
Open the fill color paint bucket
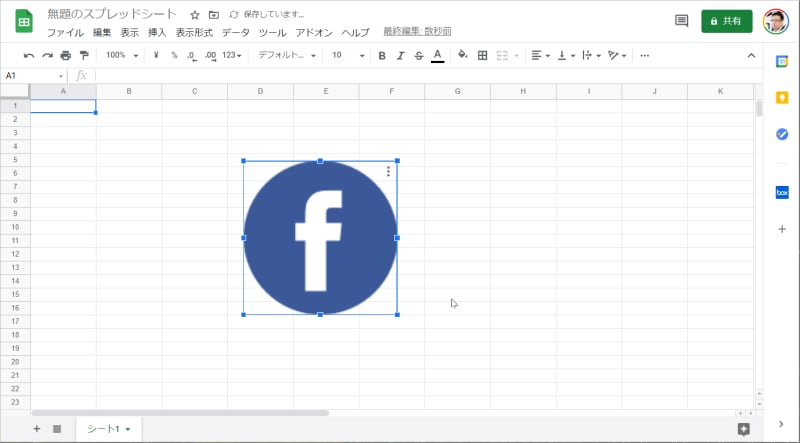(x=463, y=55)
